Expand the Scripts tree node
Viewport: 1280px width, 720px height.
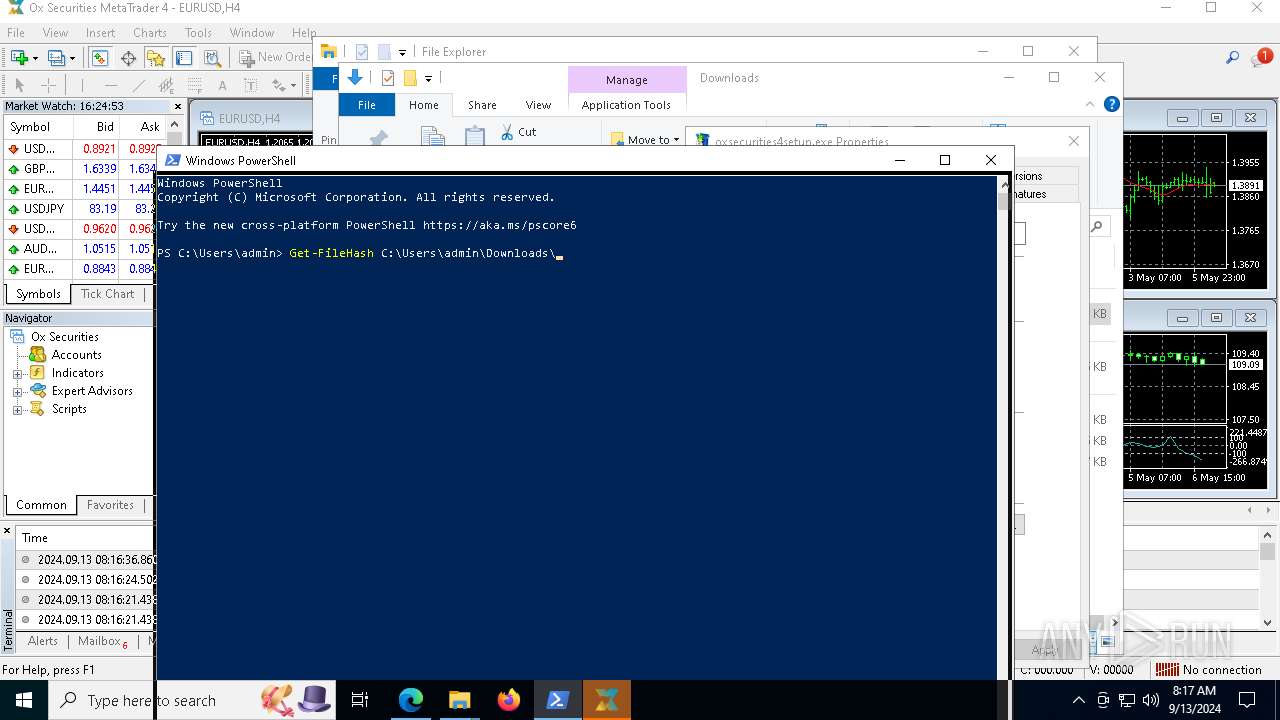tap(17, 410)
